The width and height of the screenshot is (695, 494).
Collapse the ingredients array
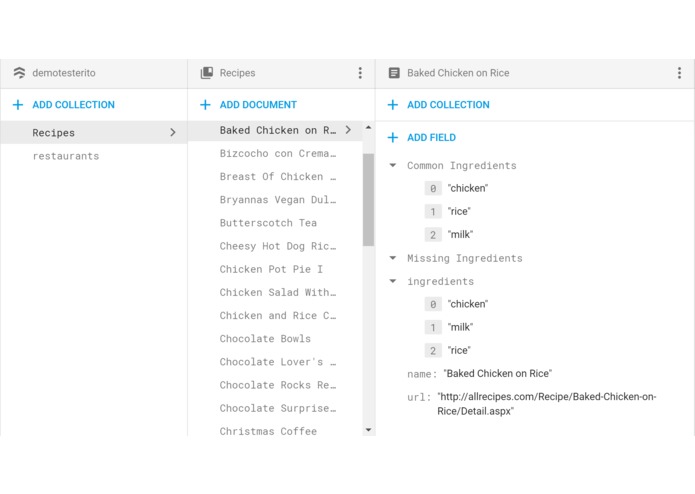(x=392, y=281)
